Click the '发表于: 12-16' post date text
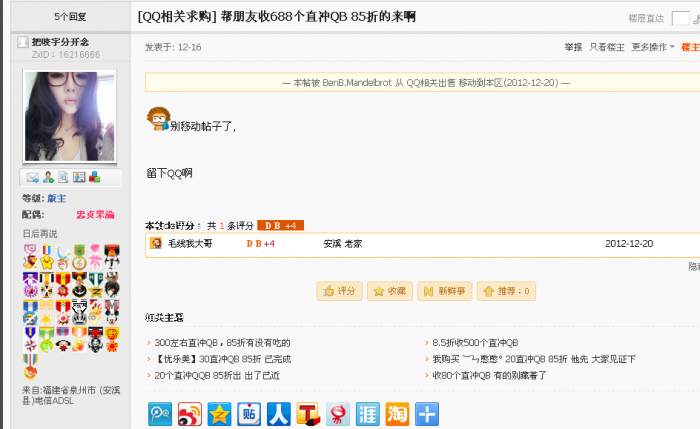Image resolution: width=700 pixels, height=429 pixels. pos(173,47)
